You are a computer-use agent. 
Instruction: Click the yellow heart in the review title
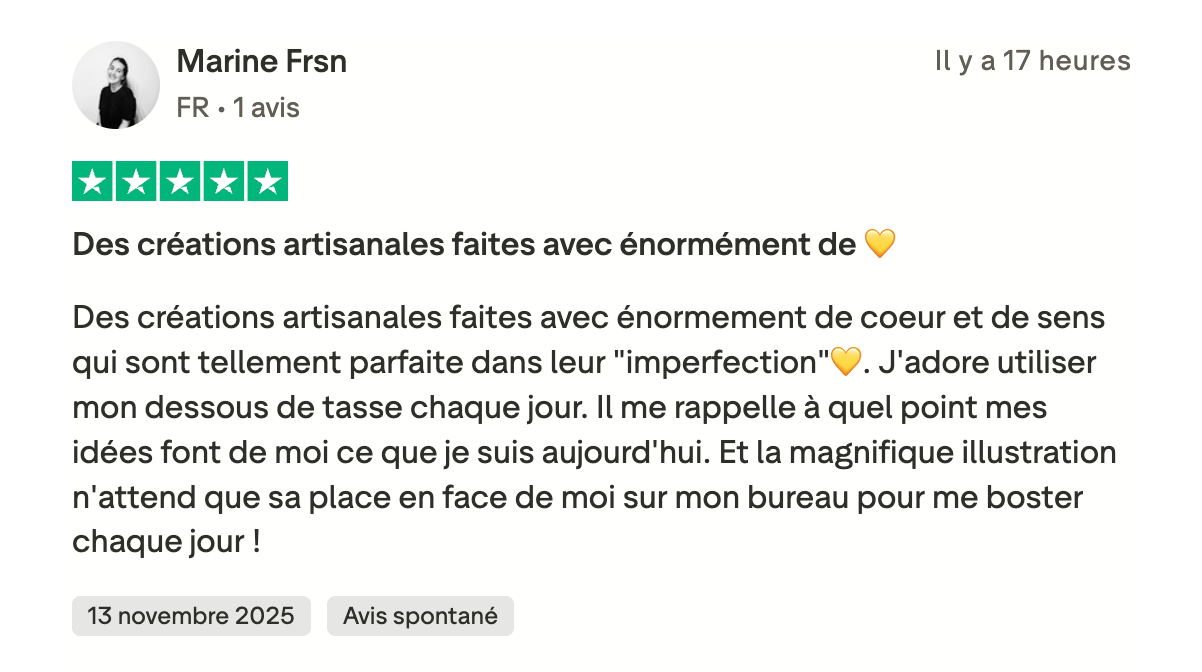879,244
